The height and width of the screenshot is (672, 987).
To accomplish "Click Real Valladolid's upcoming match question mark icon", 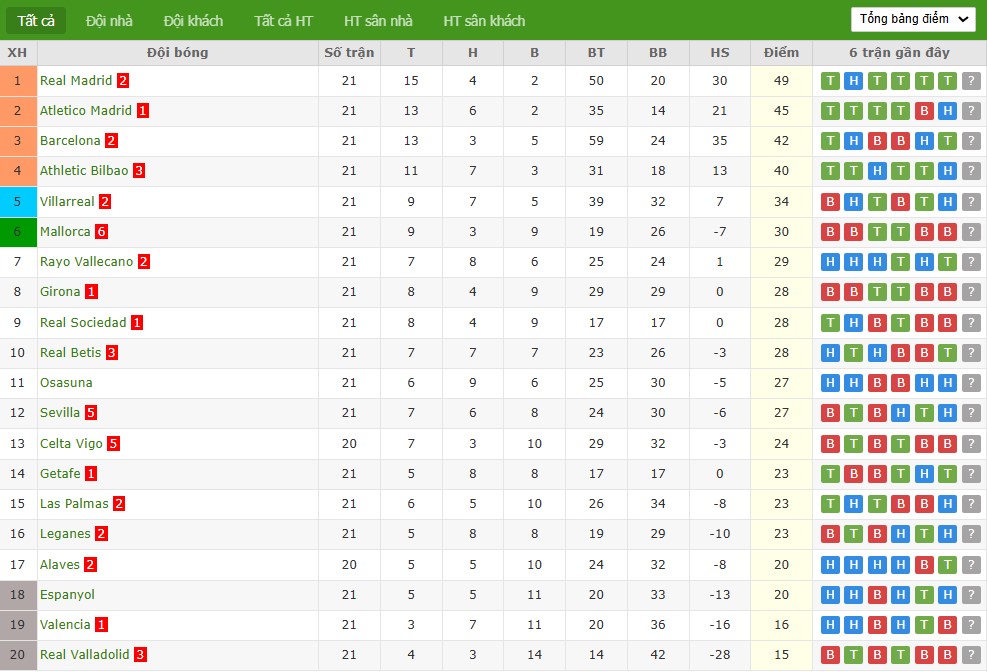I will tap(971, 655).
